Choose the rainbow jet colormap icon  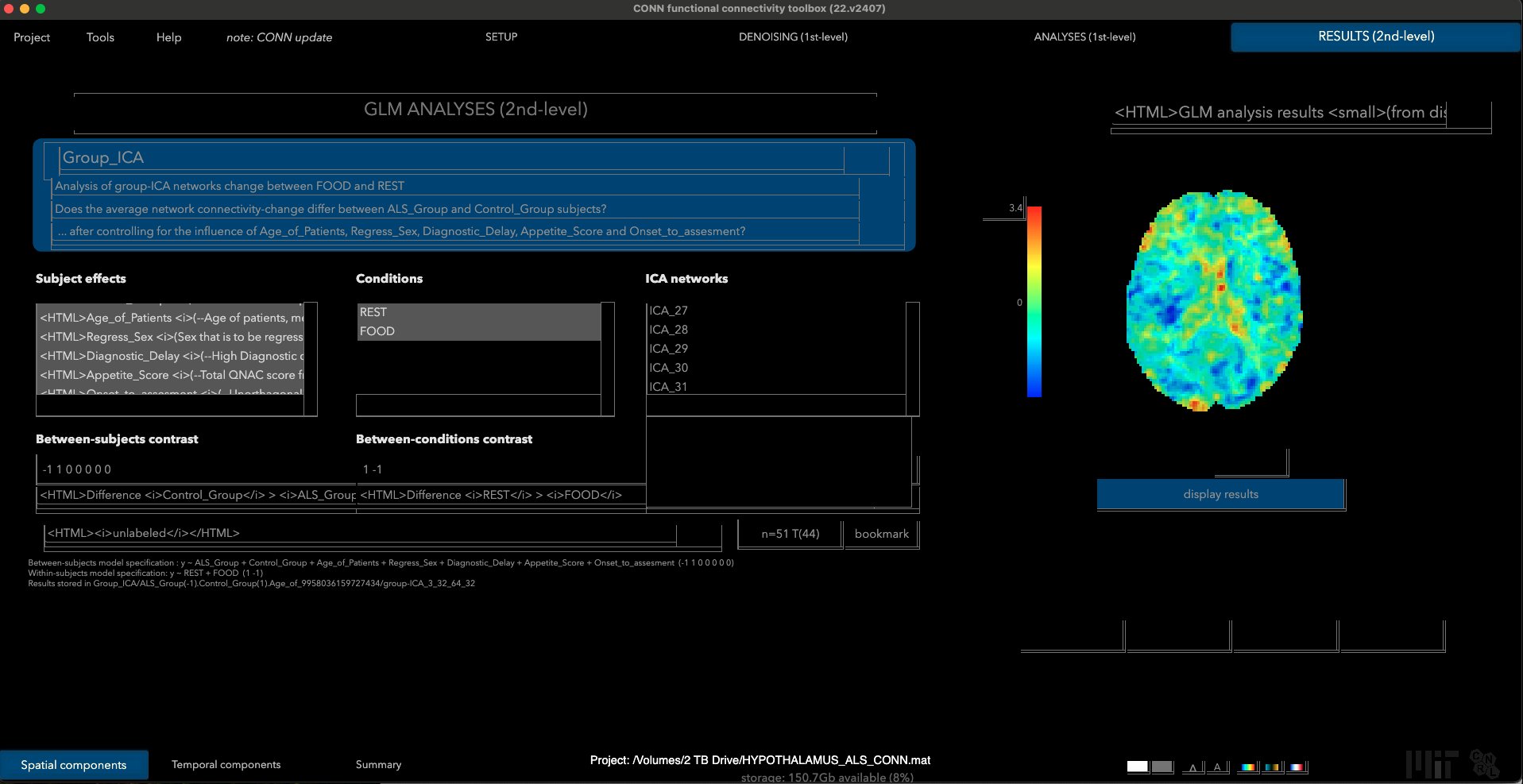(x=1248, y=767)
